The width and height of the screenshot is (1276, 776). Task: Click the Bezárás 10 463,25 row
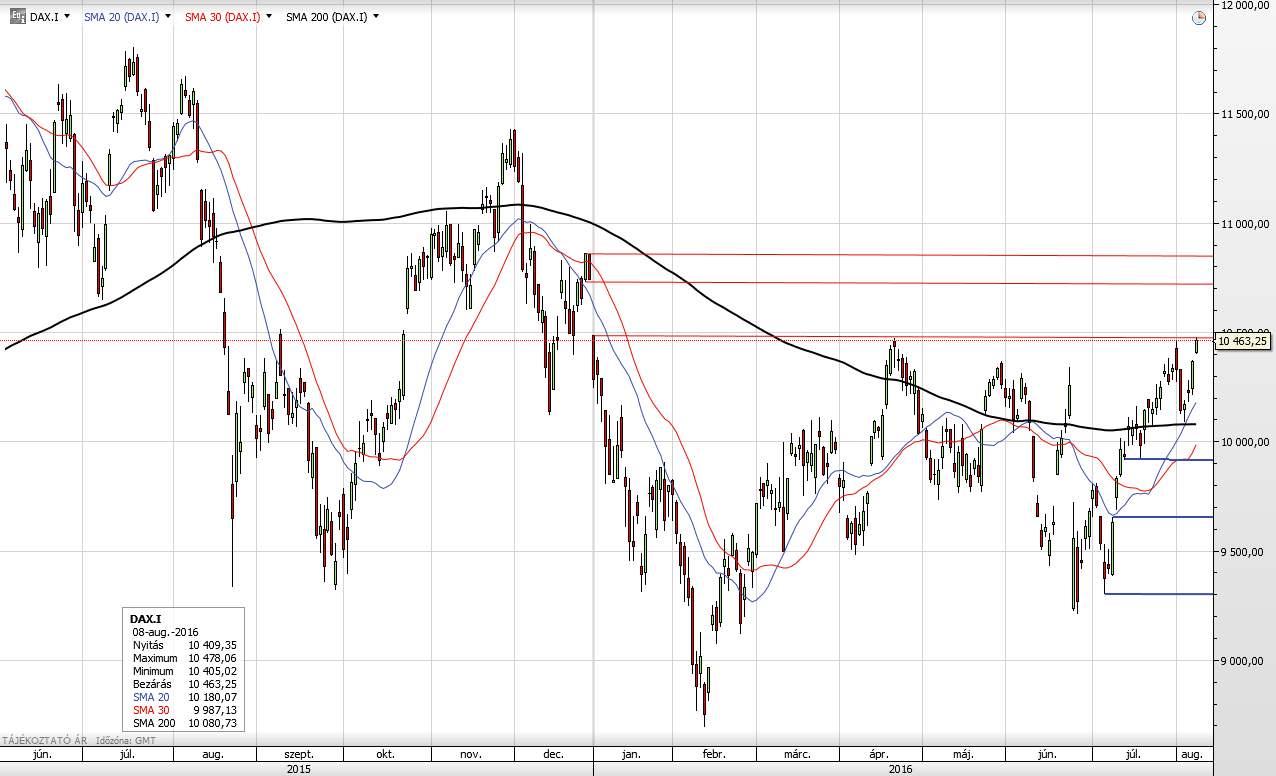183,685
